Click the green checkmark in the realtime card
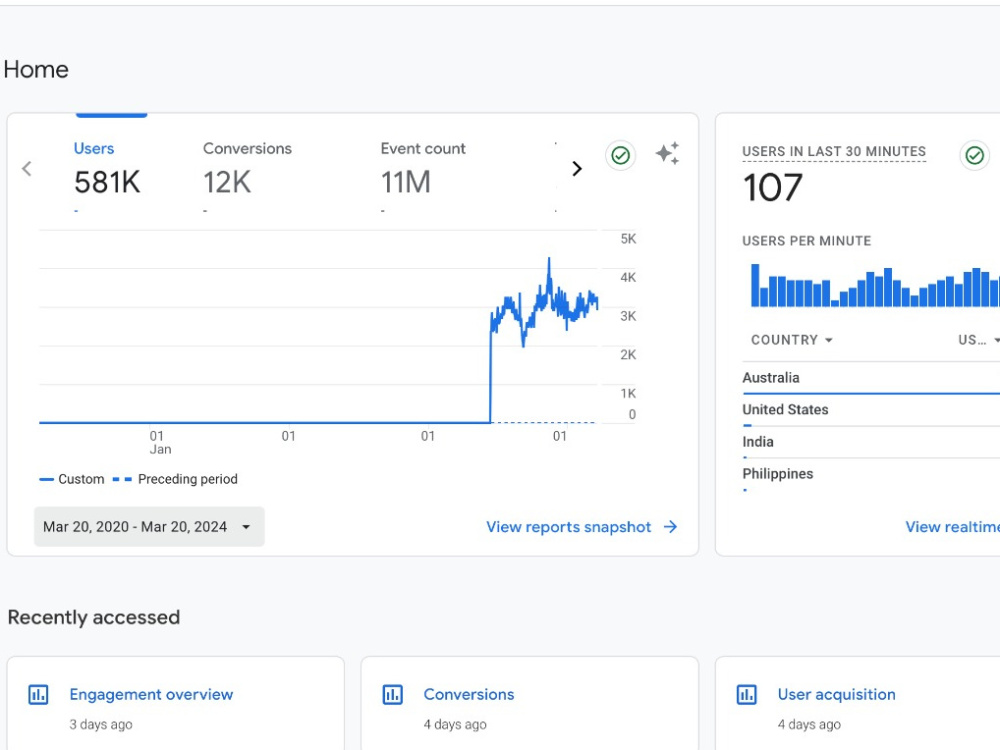This screenshot has width=1000, height=750. (974, 155)
